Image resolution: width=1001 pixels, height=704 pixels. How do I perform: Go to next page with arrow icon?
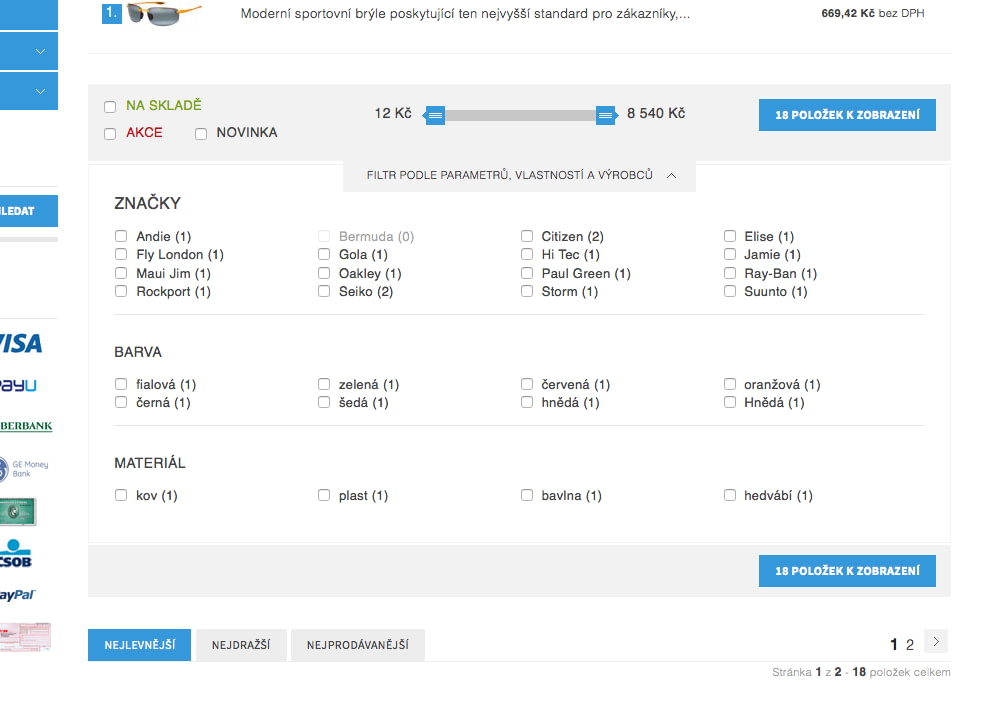click(x=936, y=641)
